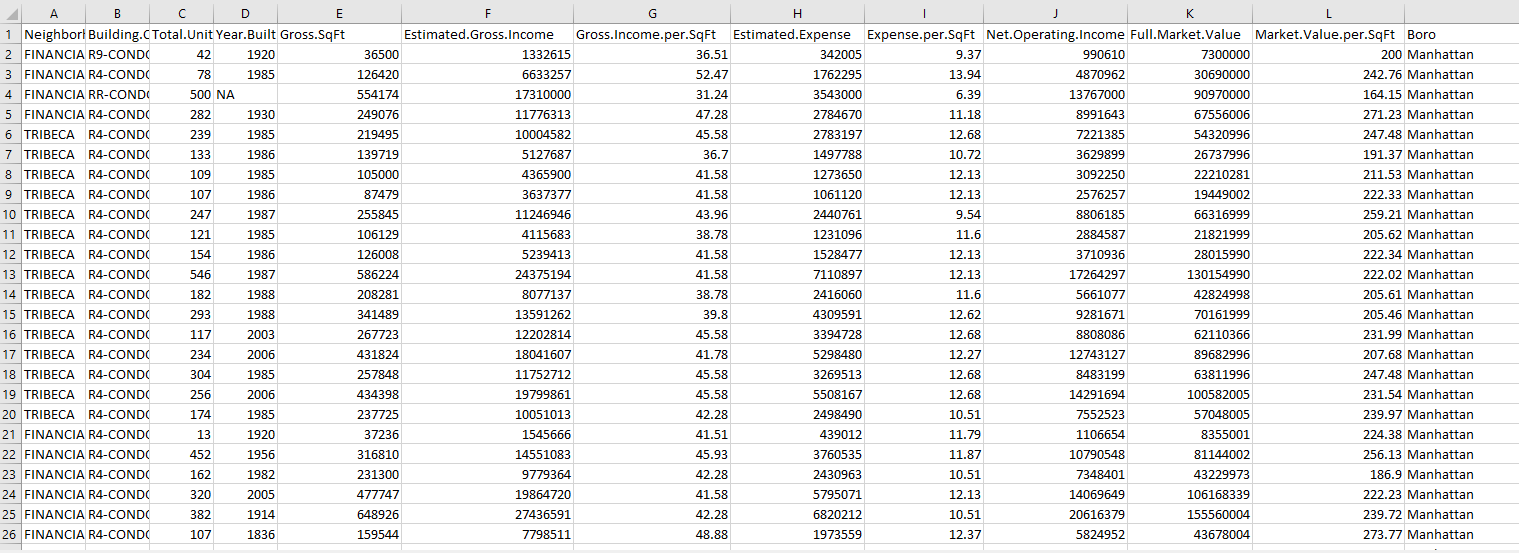This screenshot has width=1519, height=553.
Task: Click cell with value 990610
Action: (x=1055, y=54)
